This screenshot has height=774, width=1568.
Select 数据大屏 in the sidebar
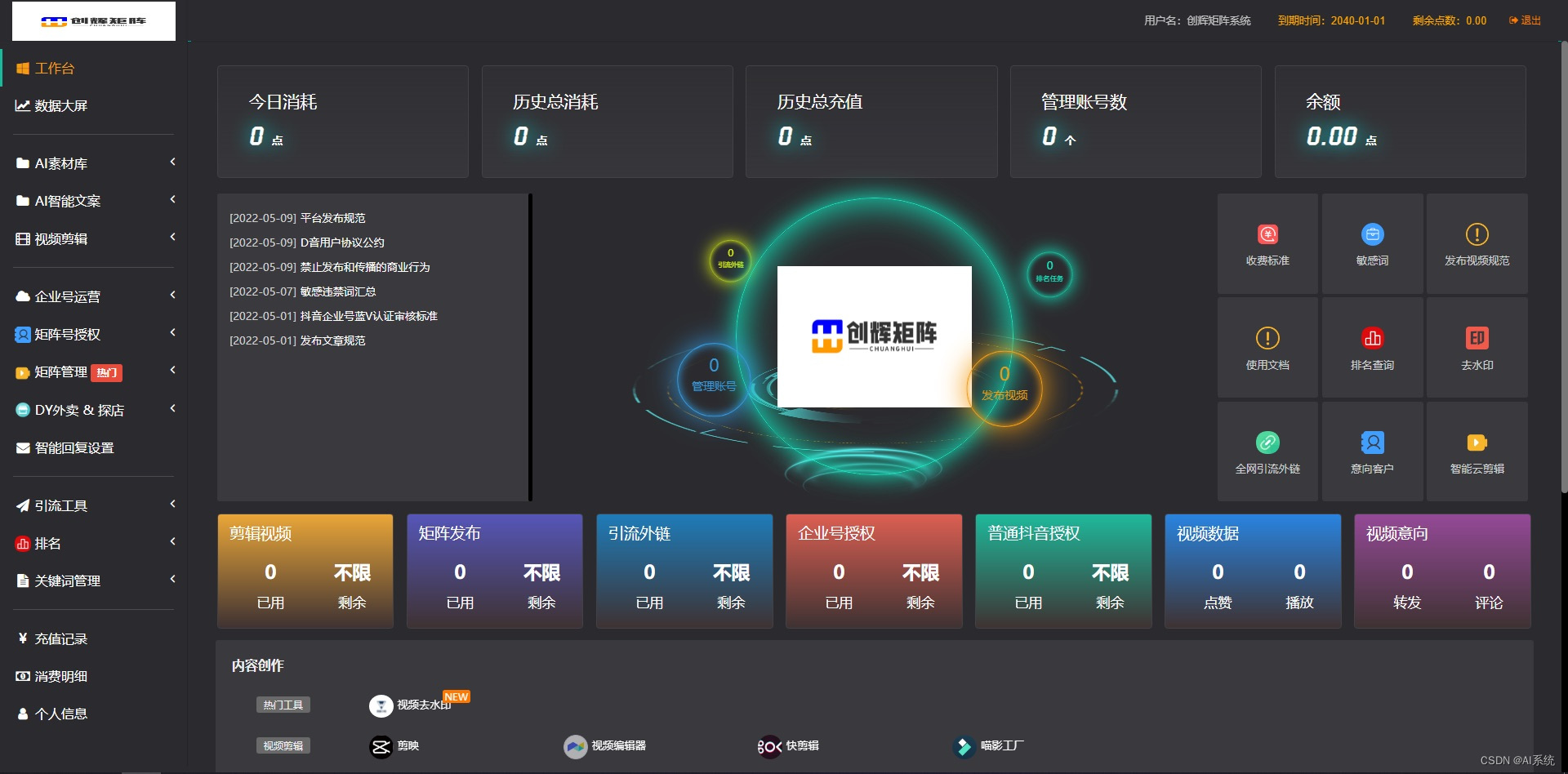(x=94, y=105)
